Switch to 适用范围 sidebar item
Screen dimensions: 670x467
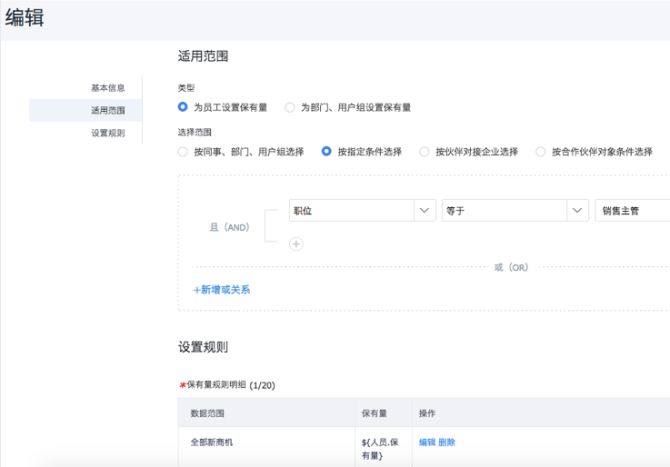(x=108, y=110)
